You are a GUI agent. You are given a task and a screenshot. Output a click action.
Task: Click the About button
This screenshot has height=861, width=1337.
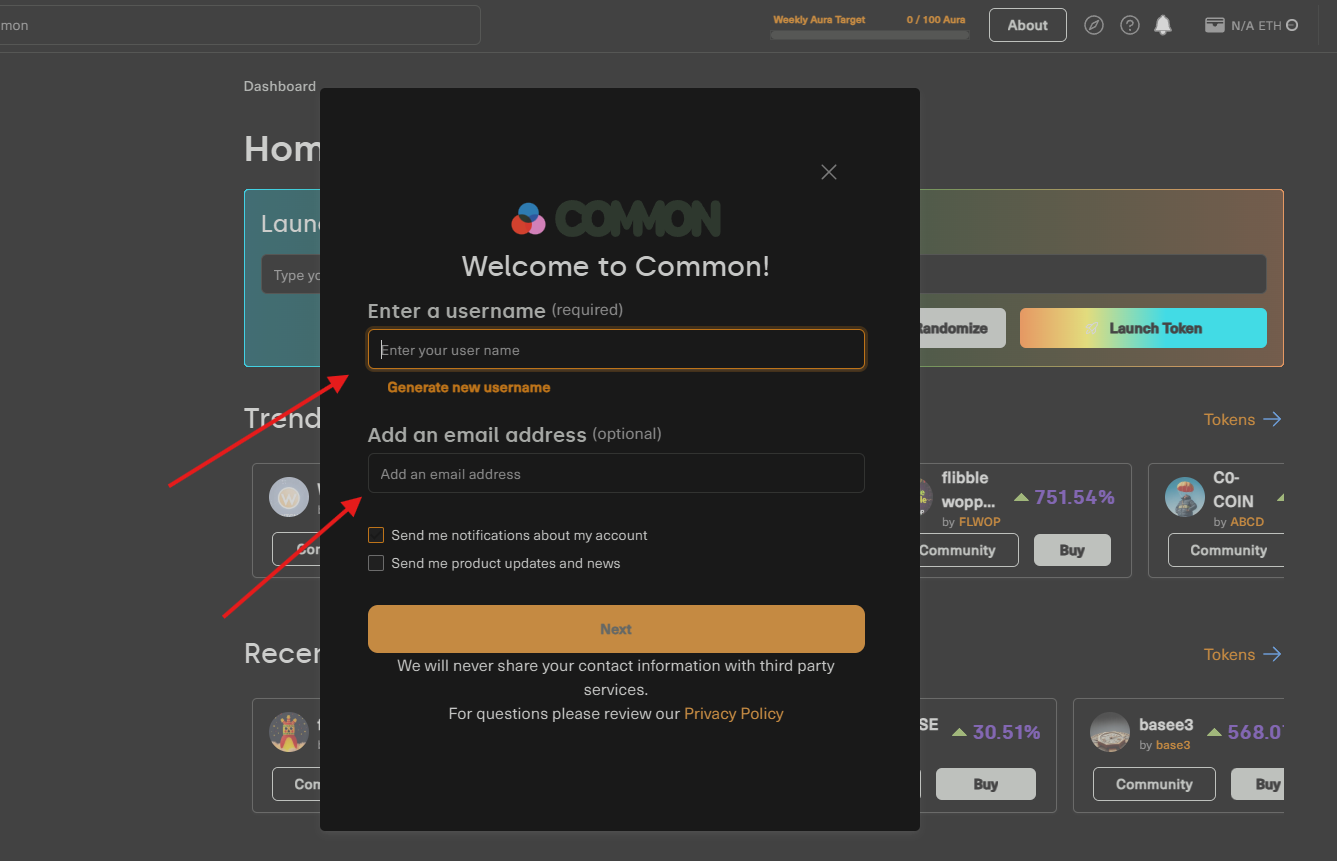coord(1027,25)
